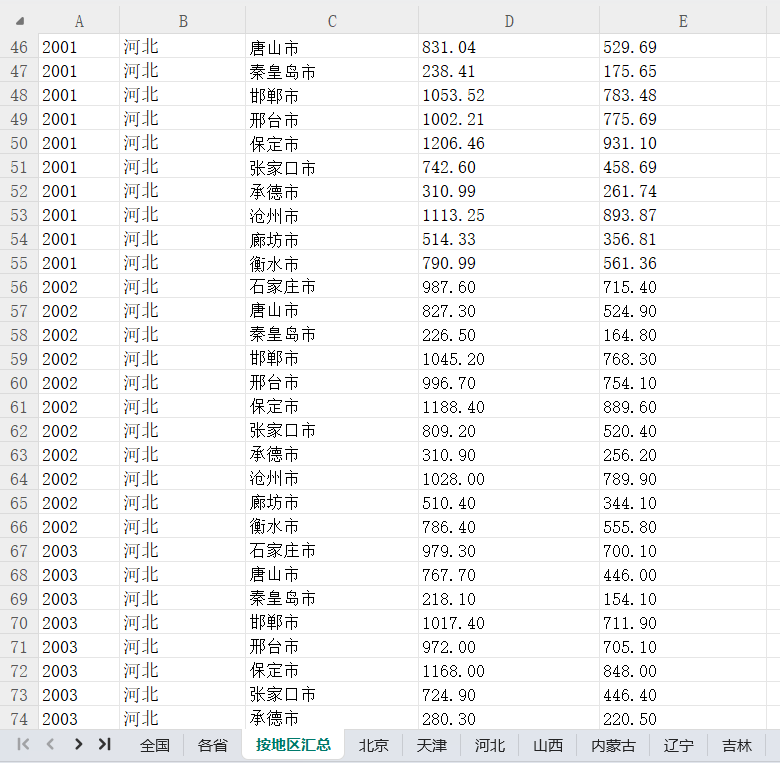The width and height of the screenshot is (780, 763).
Task: Jump to last sheet tab arrow
Action: click(x=104, y=744)
